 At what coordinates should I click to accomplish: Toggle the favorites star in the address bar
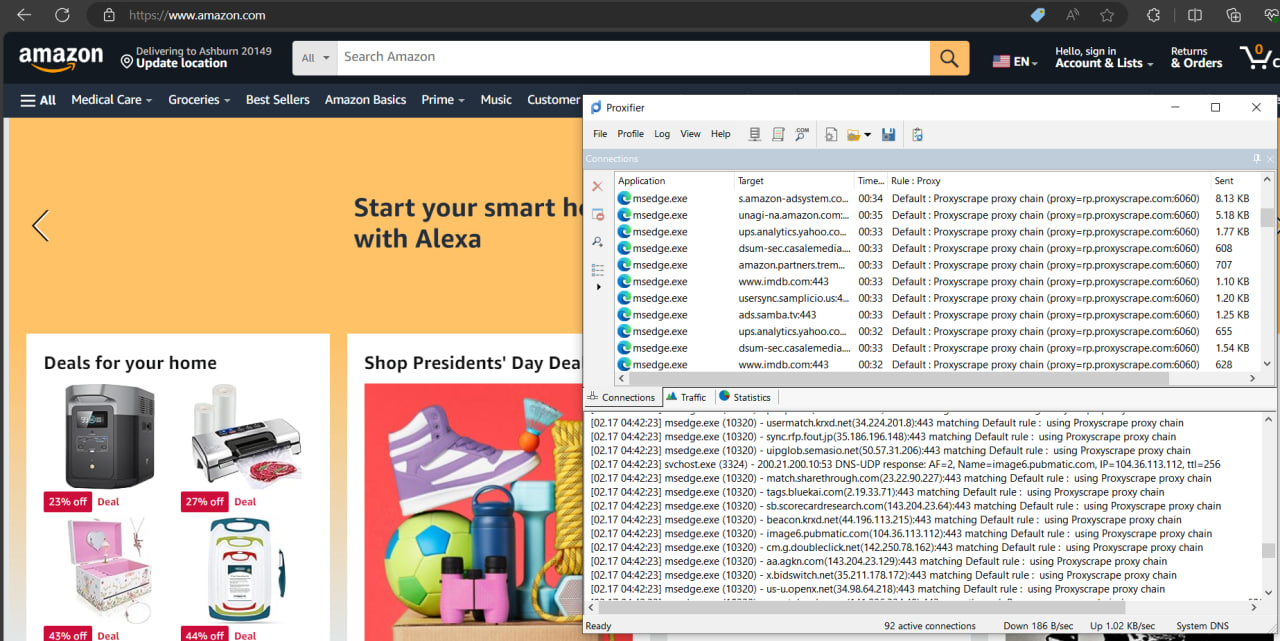click(x=1107, y=15)
